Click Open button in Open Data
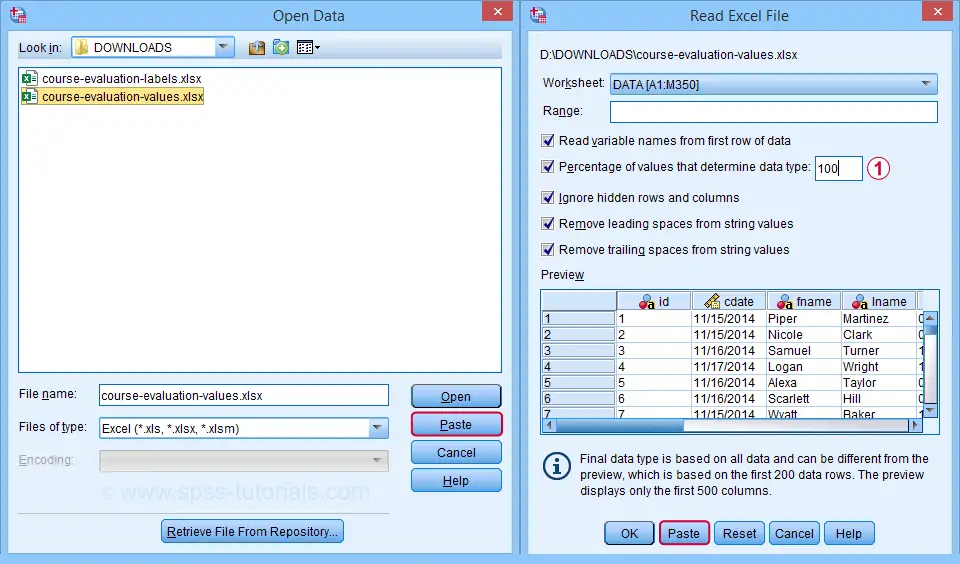Image resolution: width=960 pixels, height=564 pixels. tap(456, 396)
